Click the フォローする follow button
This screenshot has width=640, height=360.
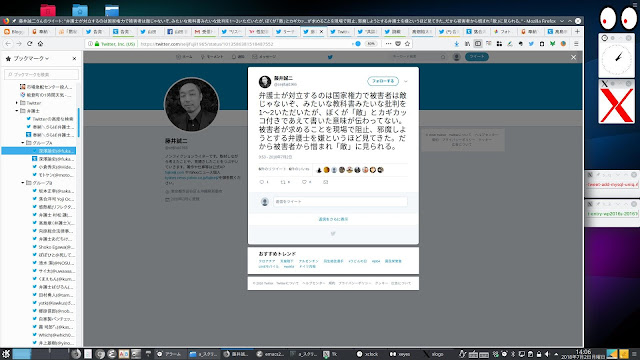pos(382,81)
